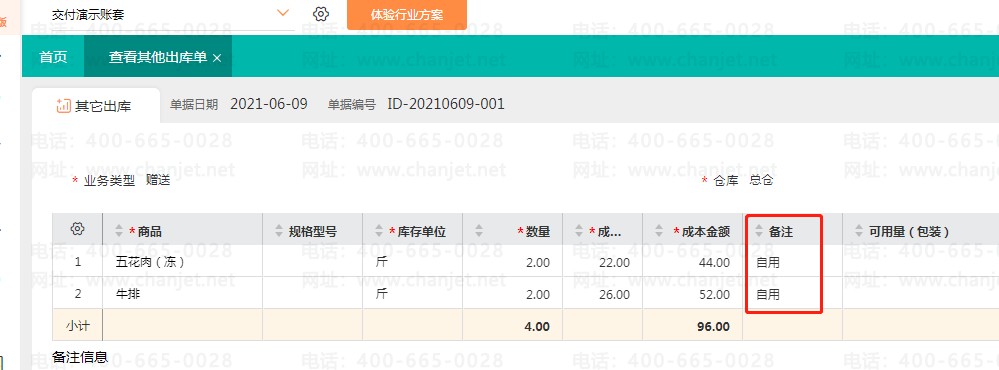This screenshot has height=370, width=999.
Task: Select the 查看其他出库单 tab
Action: (157, 57)
